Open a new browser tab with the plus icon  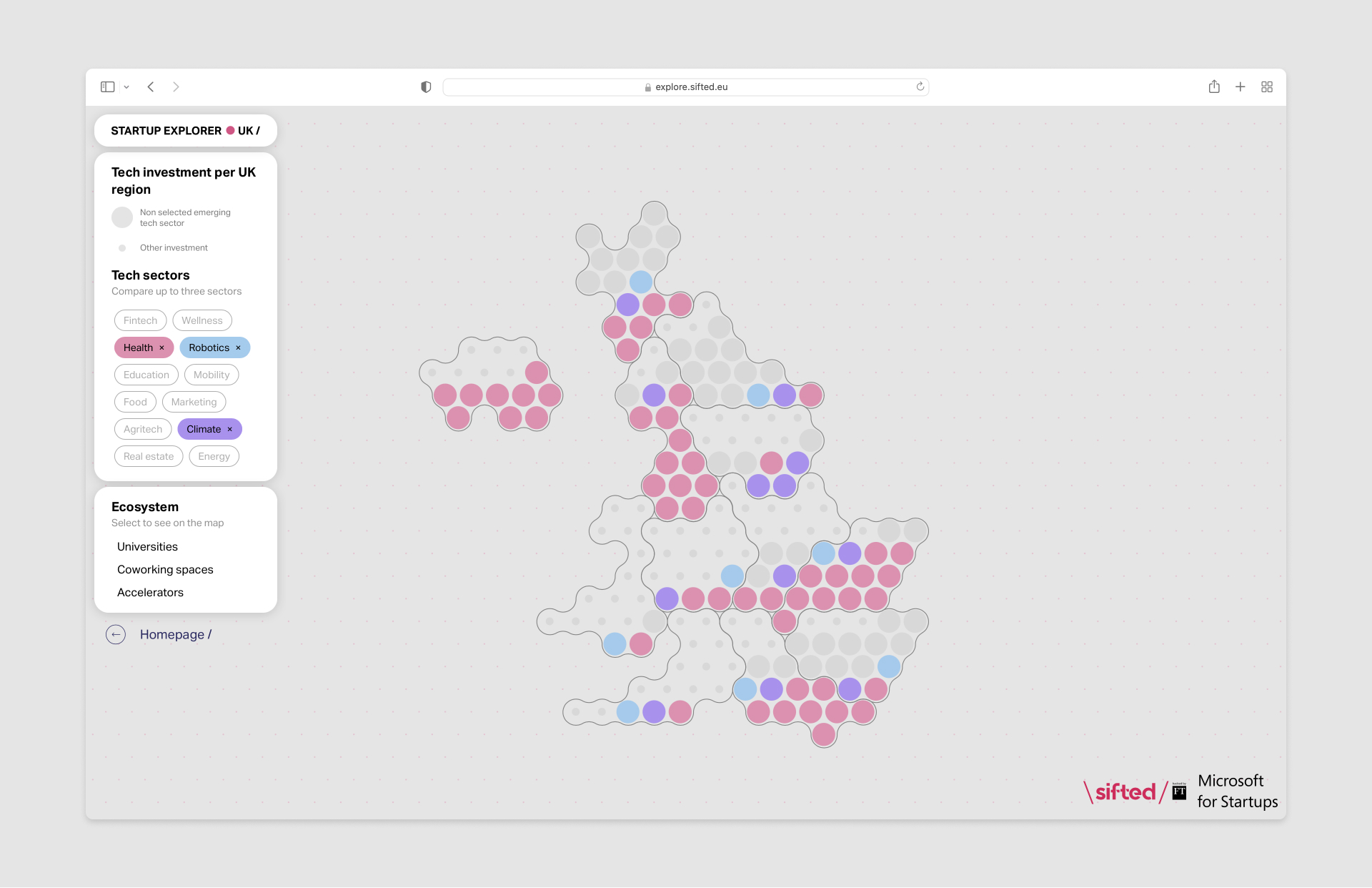coord(1241,87)
